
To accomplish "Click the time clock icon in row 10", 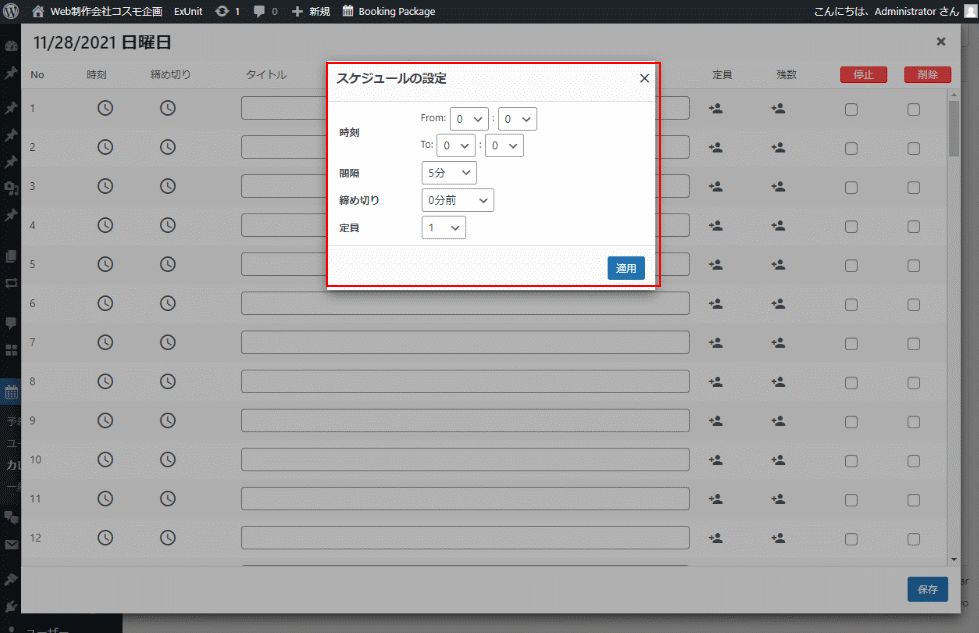I will (x=105, y=459).
